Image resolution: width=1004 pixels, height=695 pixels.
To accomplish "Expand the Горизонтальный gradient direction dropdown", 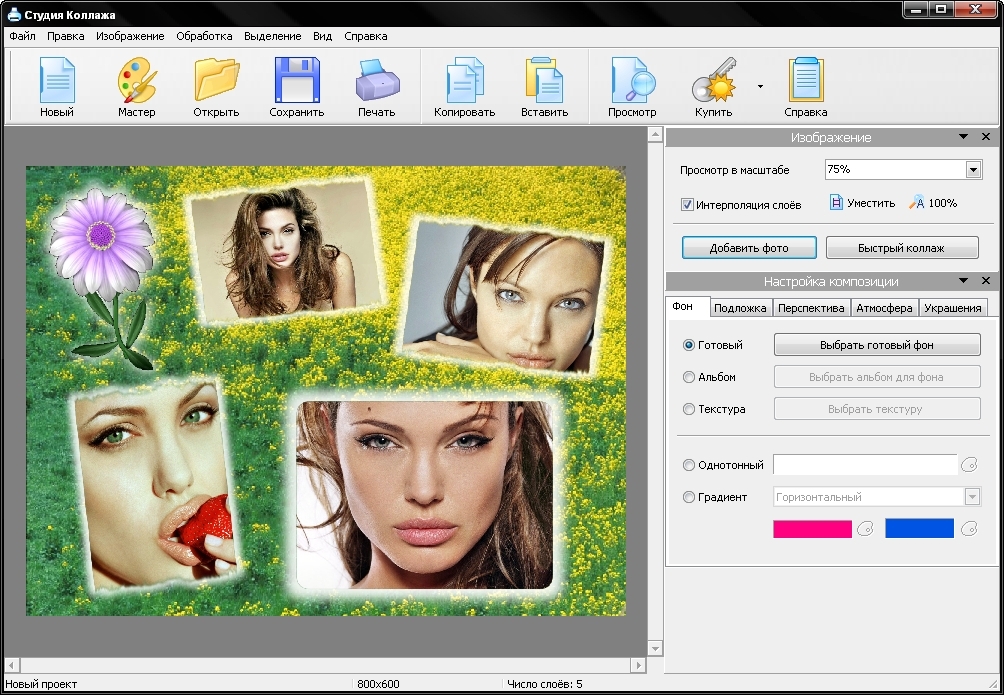I will tap(972, 497).
